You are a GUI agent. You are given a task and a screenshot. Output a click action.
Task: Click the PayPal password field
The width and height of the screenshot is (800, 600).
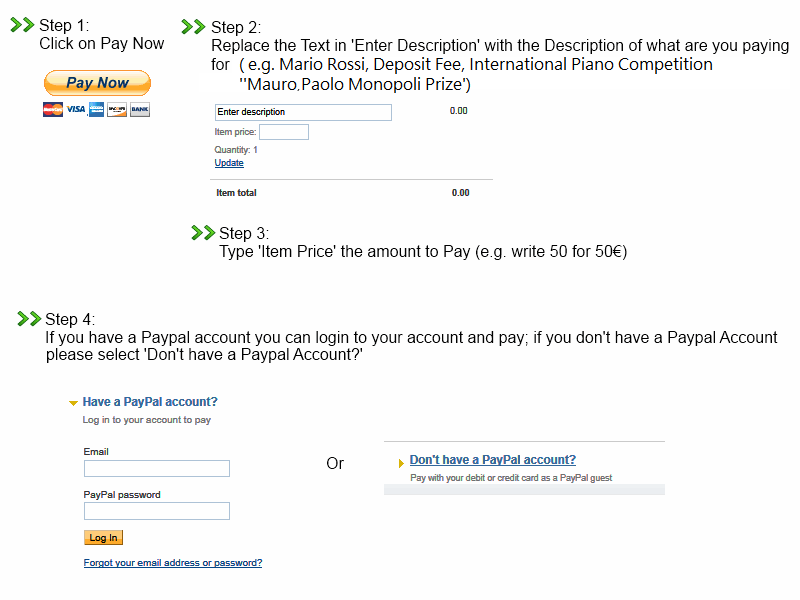(x=157, y=511)
